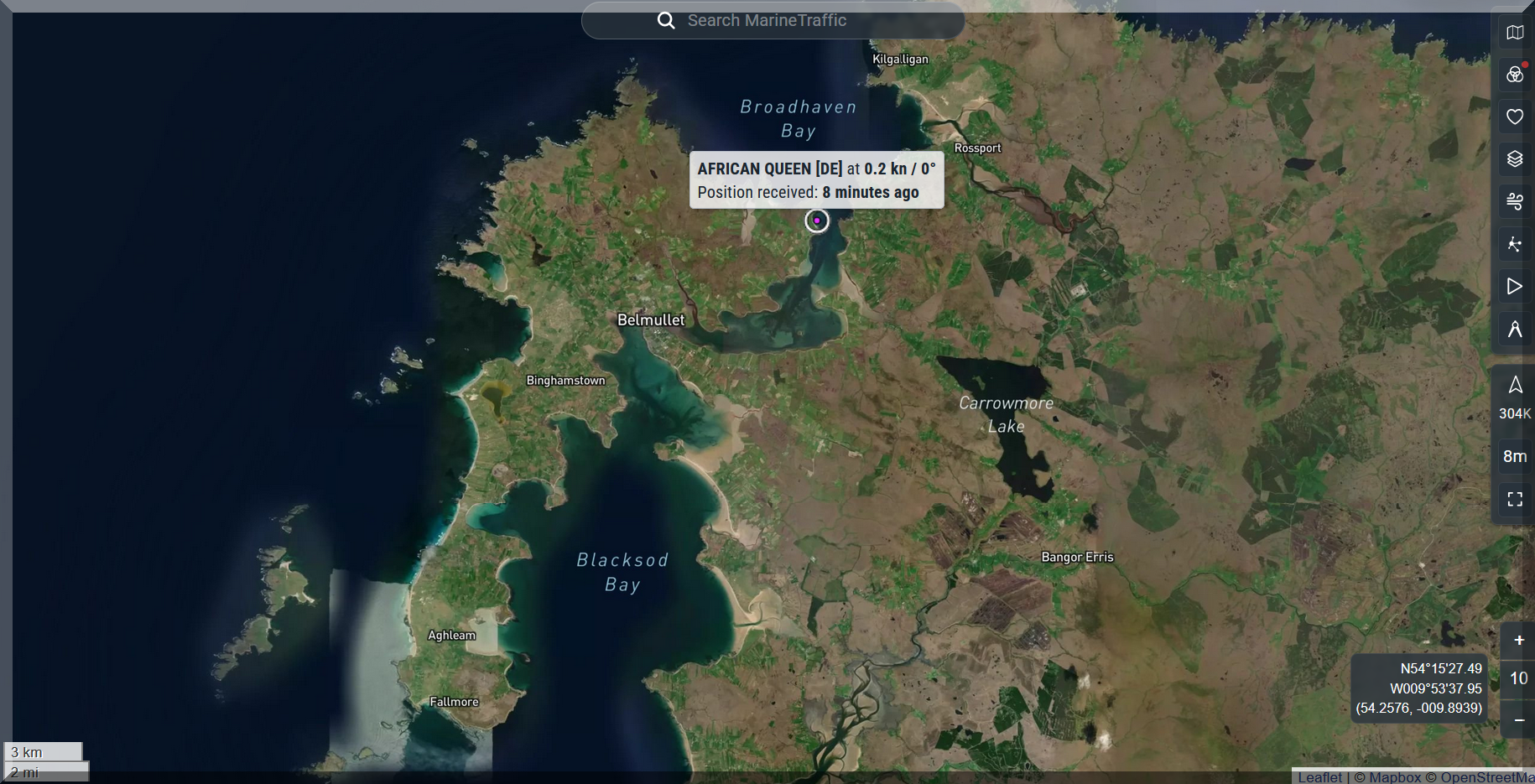
Task: Open the density maps network icon
Action: tap(1514, 244)
